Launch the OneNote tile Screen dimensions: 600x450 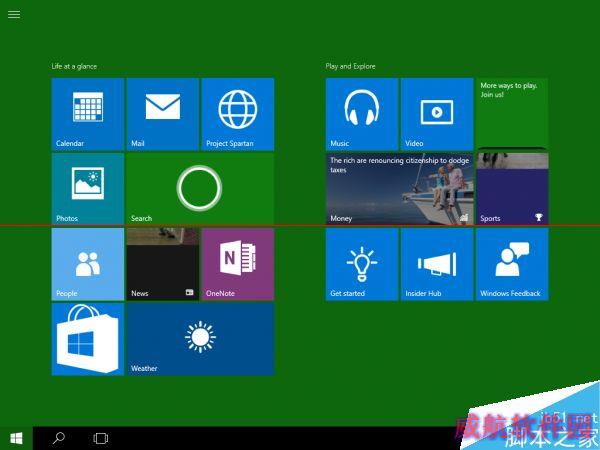click(x=238, y=264)
